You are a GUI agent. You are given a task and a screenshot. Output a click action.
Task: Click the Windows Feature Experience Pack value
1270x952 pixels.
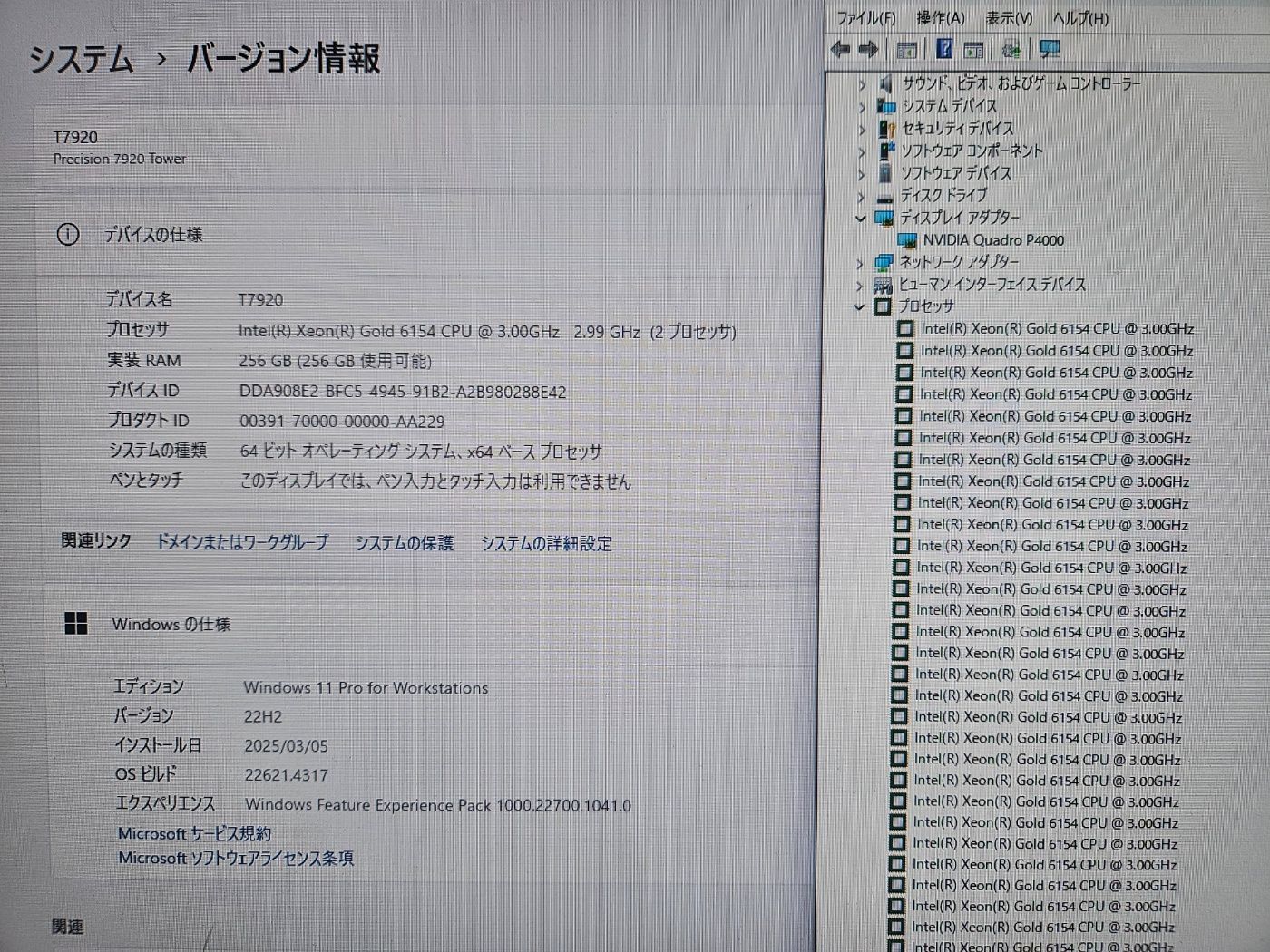[x=438, y=805]
